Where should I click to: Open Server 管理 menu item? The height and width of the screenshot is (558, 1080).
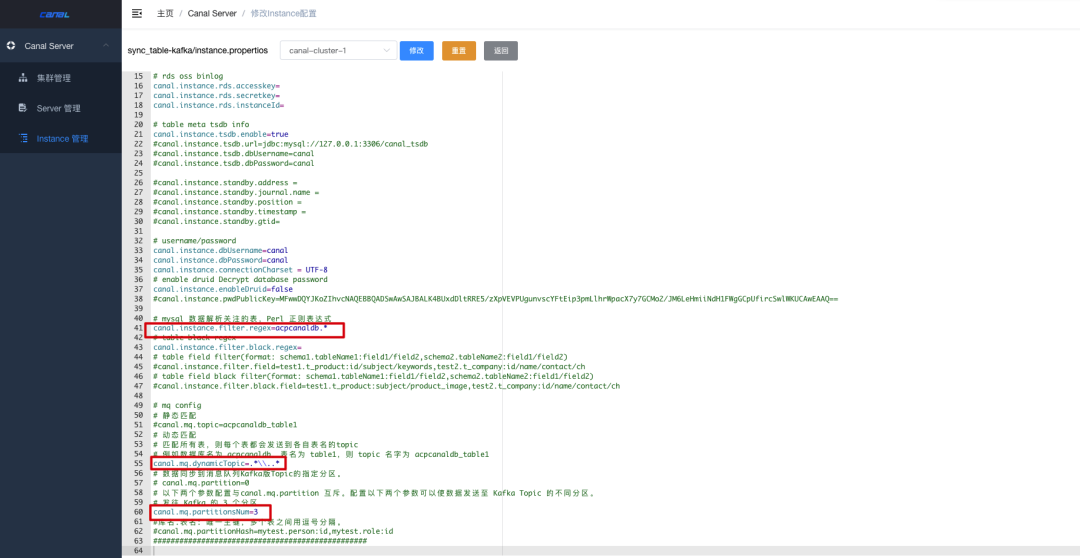click(61, 108)
